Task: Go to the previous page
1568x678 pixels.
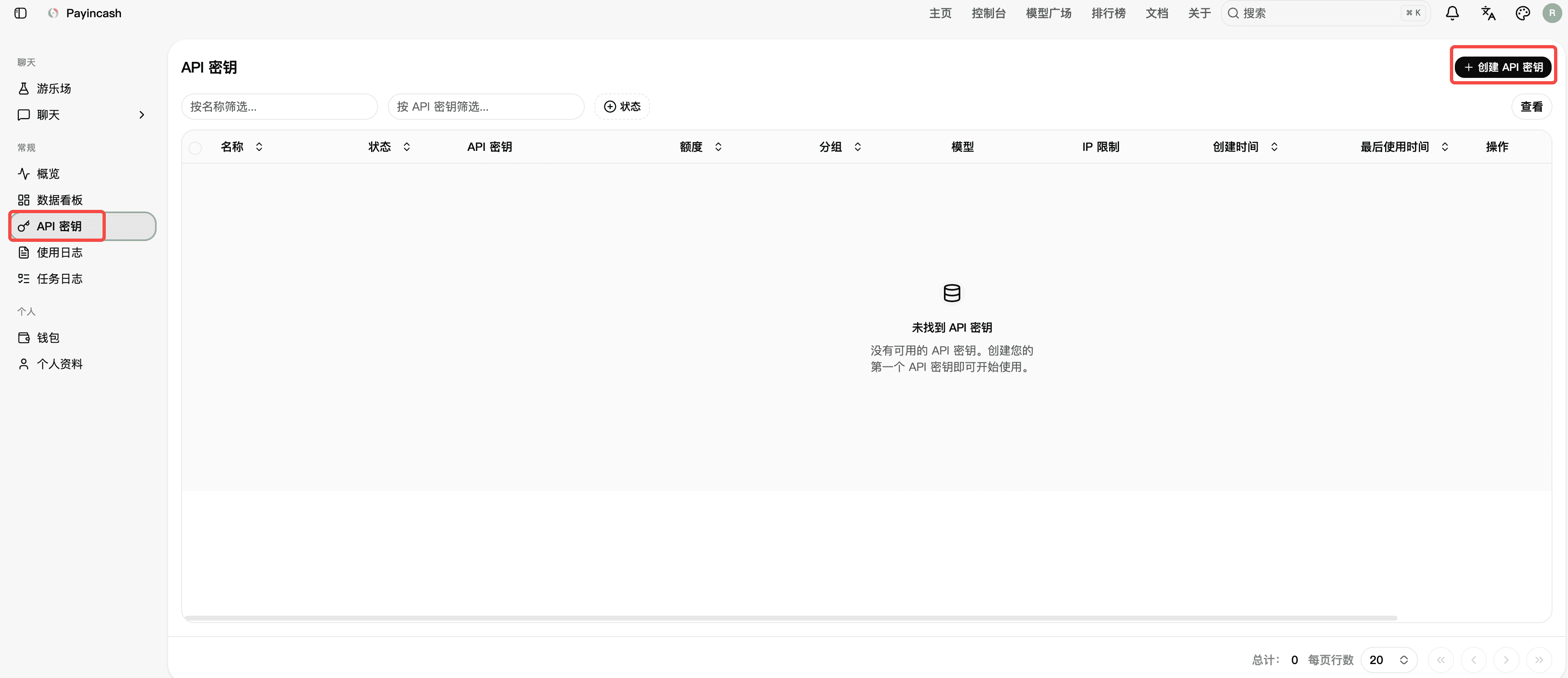Action: [x=1473, y=660]
